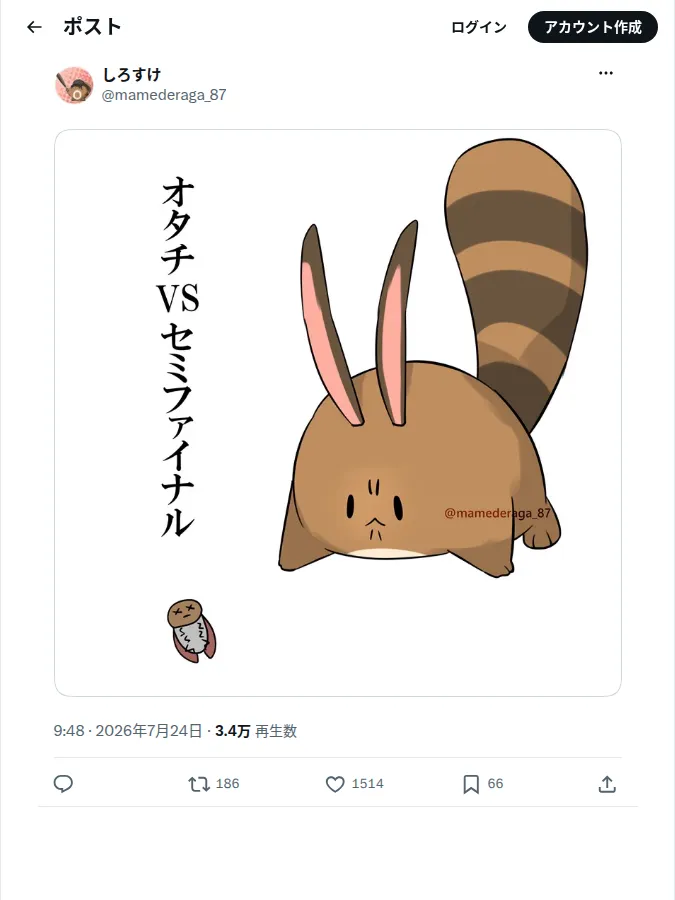Click the ログイン button
Screen dimensions: 675x900
pos(479,27)
